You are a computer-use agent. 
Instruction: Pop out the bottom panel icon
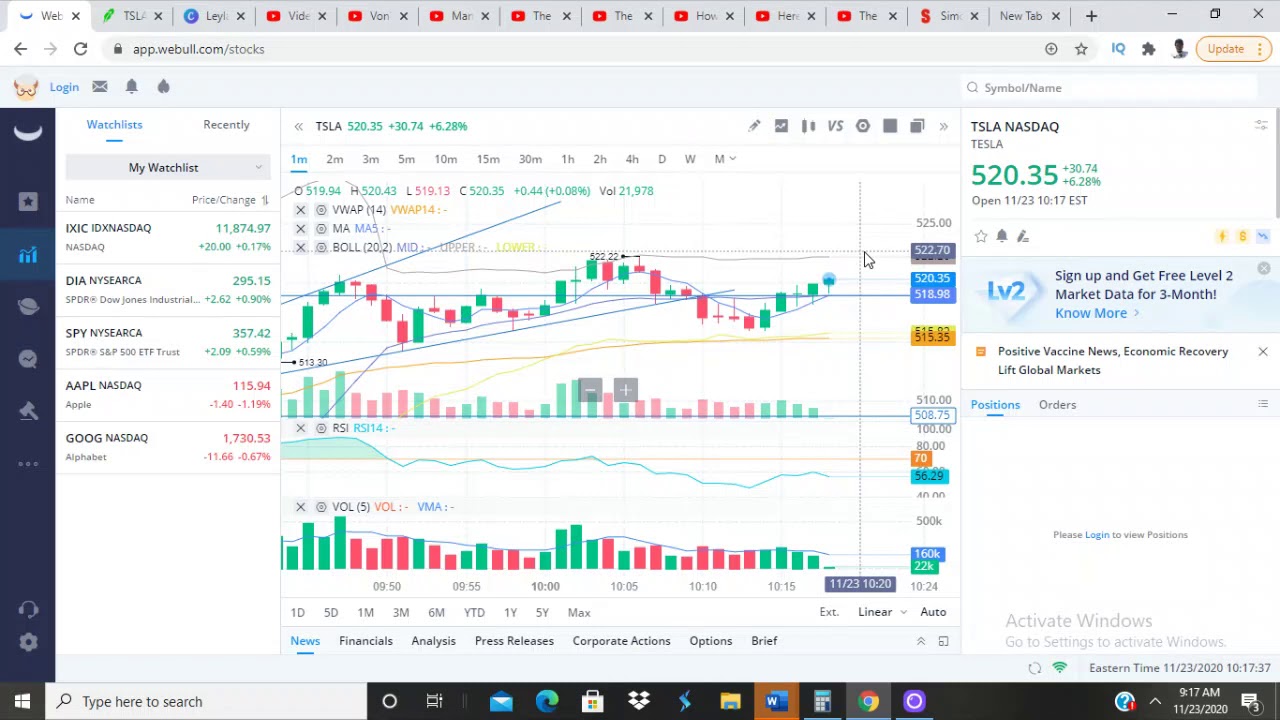pyautogui.click(x=943, y=641)
